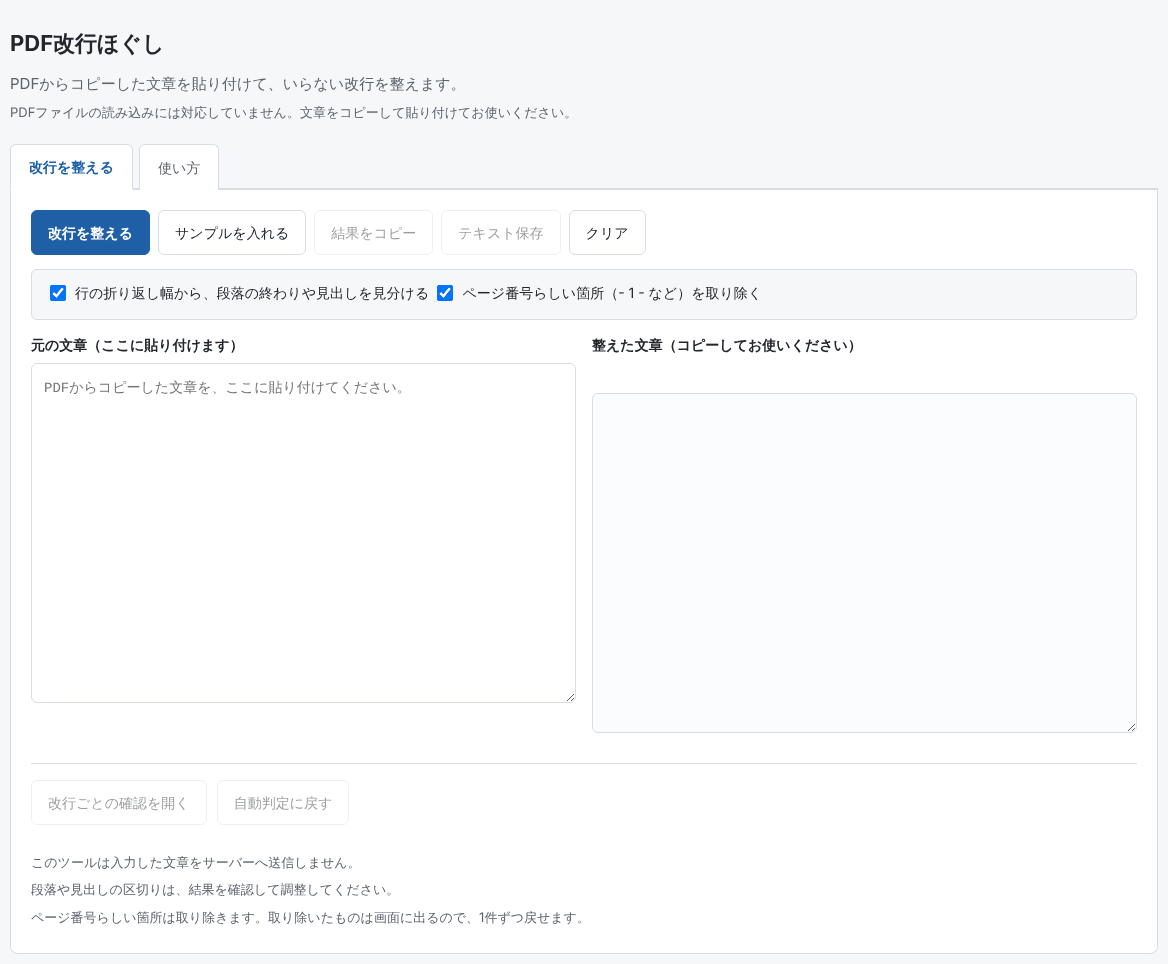Viewport: 1168px width, 964px height.
Task: Open 改行ごとの確認を開く button
Action: [x=118, y=803]
